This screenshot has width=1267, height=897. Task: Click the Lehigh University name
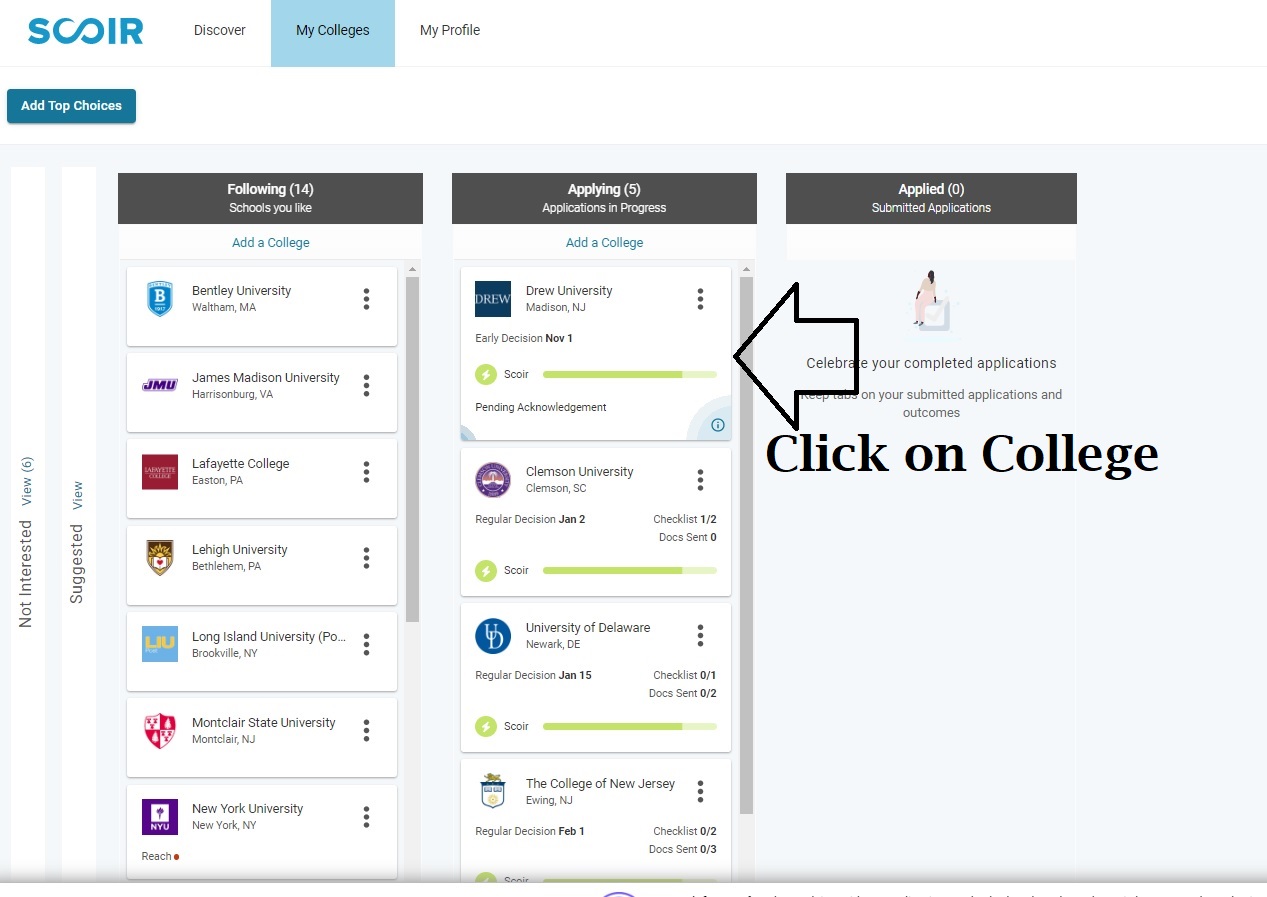tap(239, 550)
